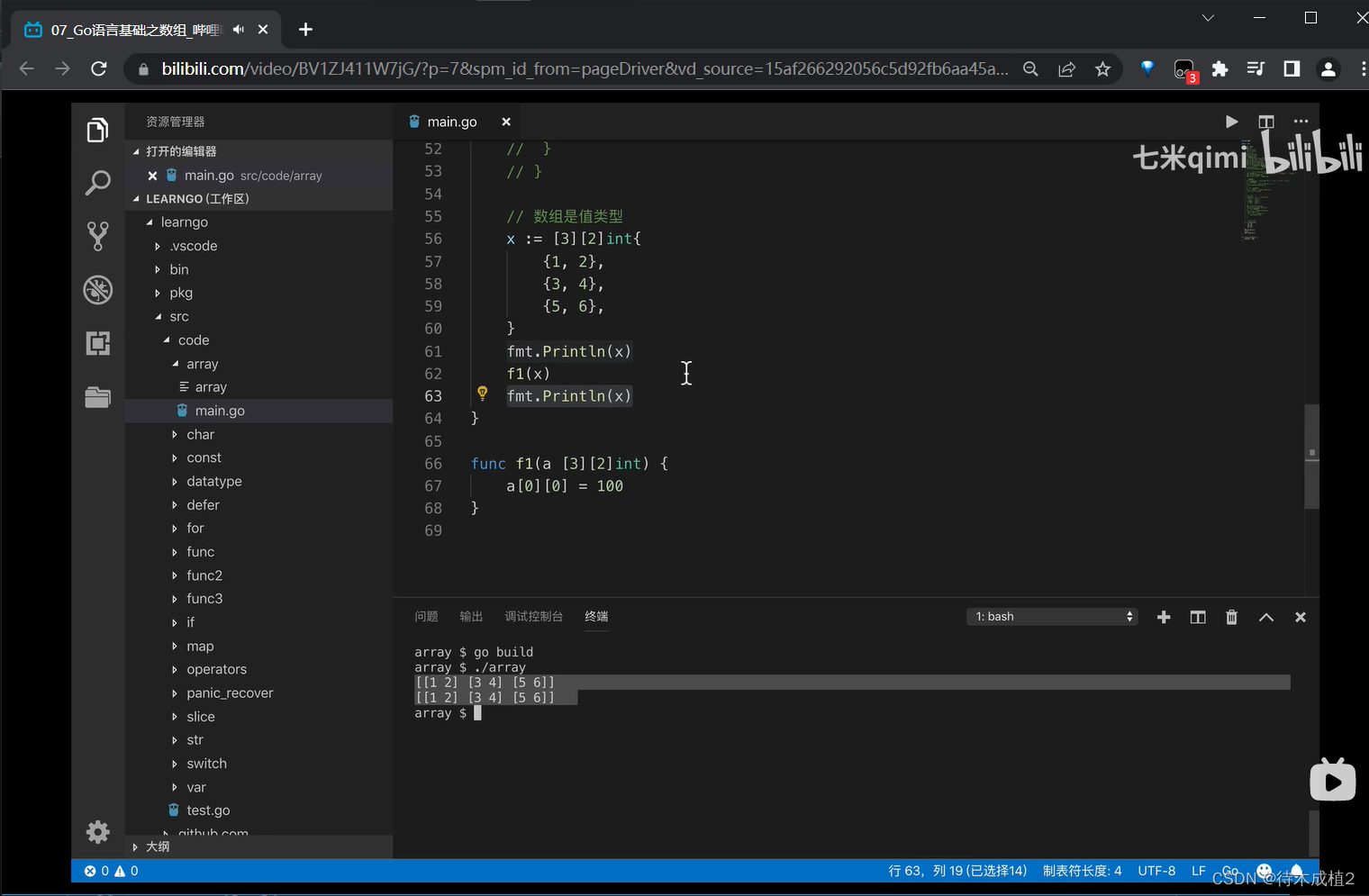Image resolution: width=1369 pixels, height=896 pixels.
Task: Close the terminal panel
Action: point(1300,617)
